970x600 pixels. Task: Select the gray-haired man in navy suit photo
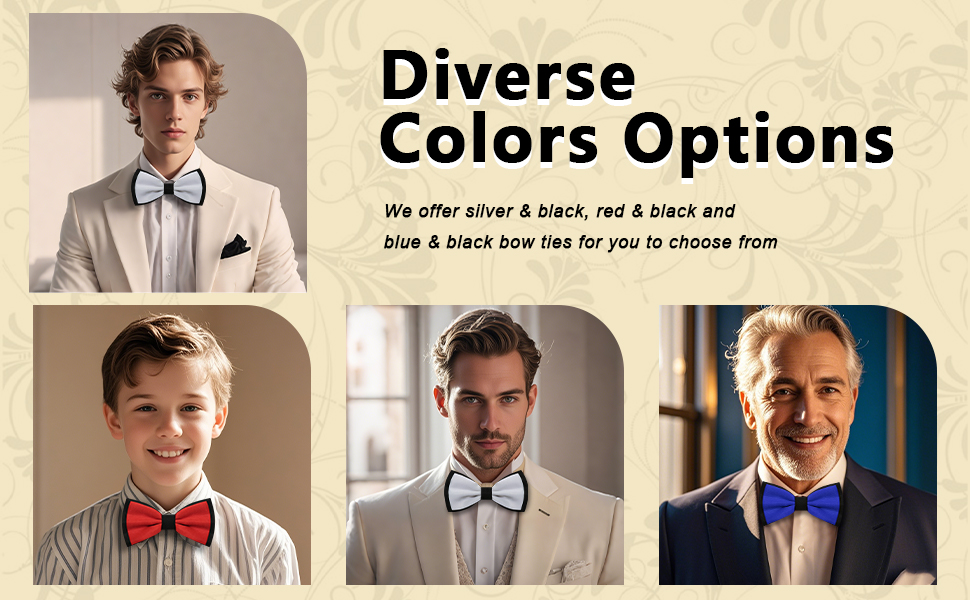(x=797, y=445)
